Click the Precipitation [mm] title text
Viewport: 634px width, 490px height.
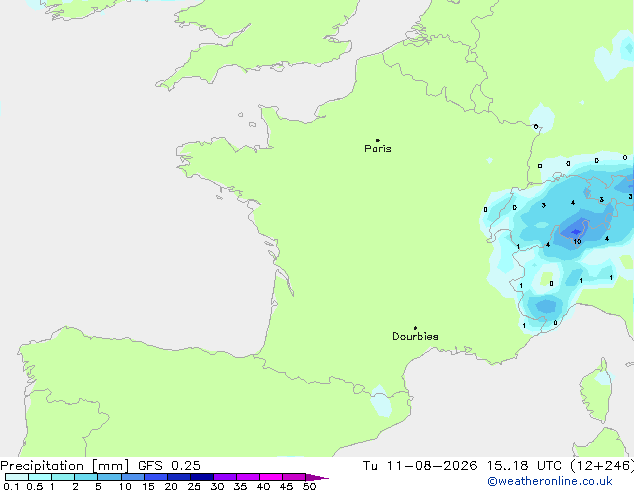65,466
